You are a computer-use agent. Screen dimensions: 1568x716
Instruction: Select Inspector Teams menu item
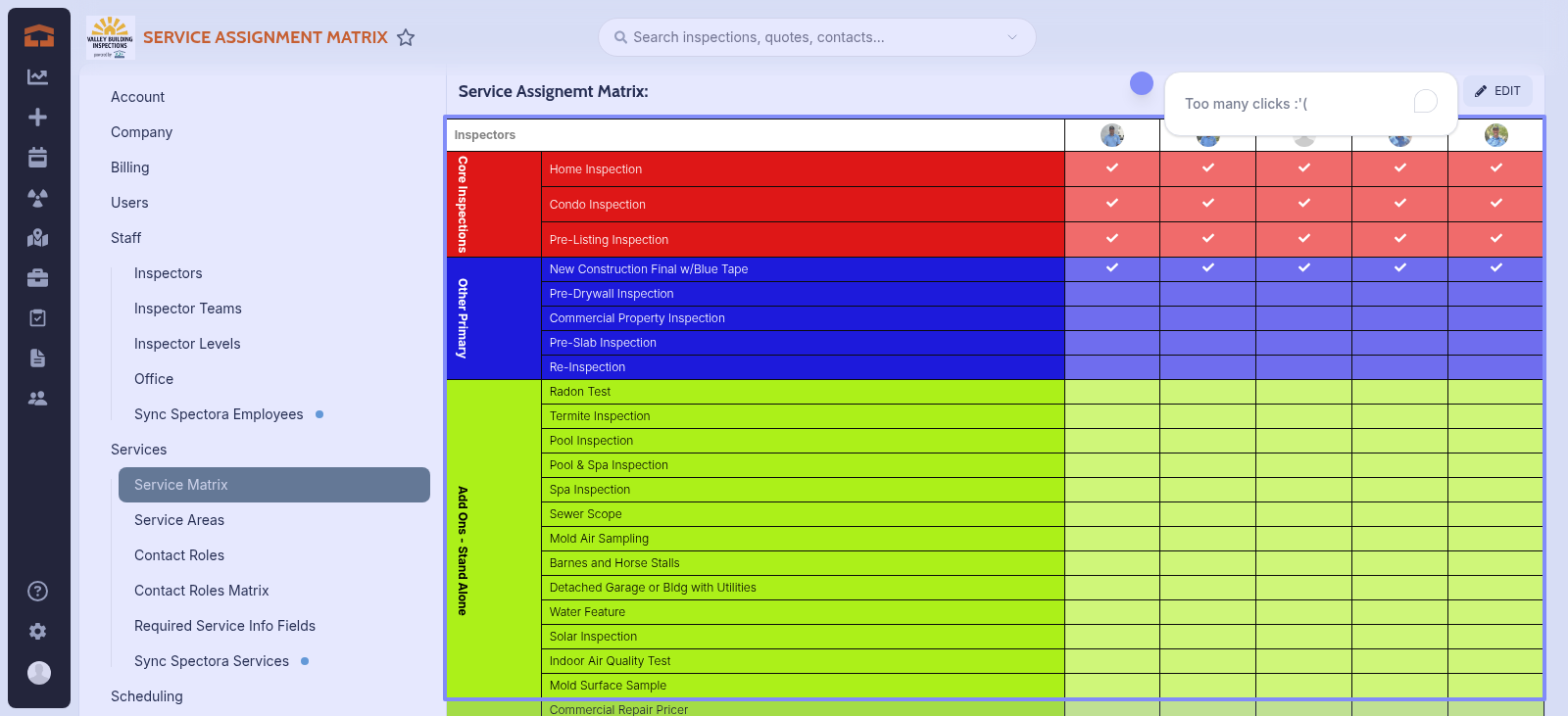187,309
